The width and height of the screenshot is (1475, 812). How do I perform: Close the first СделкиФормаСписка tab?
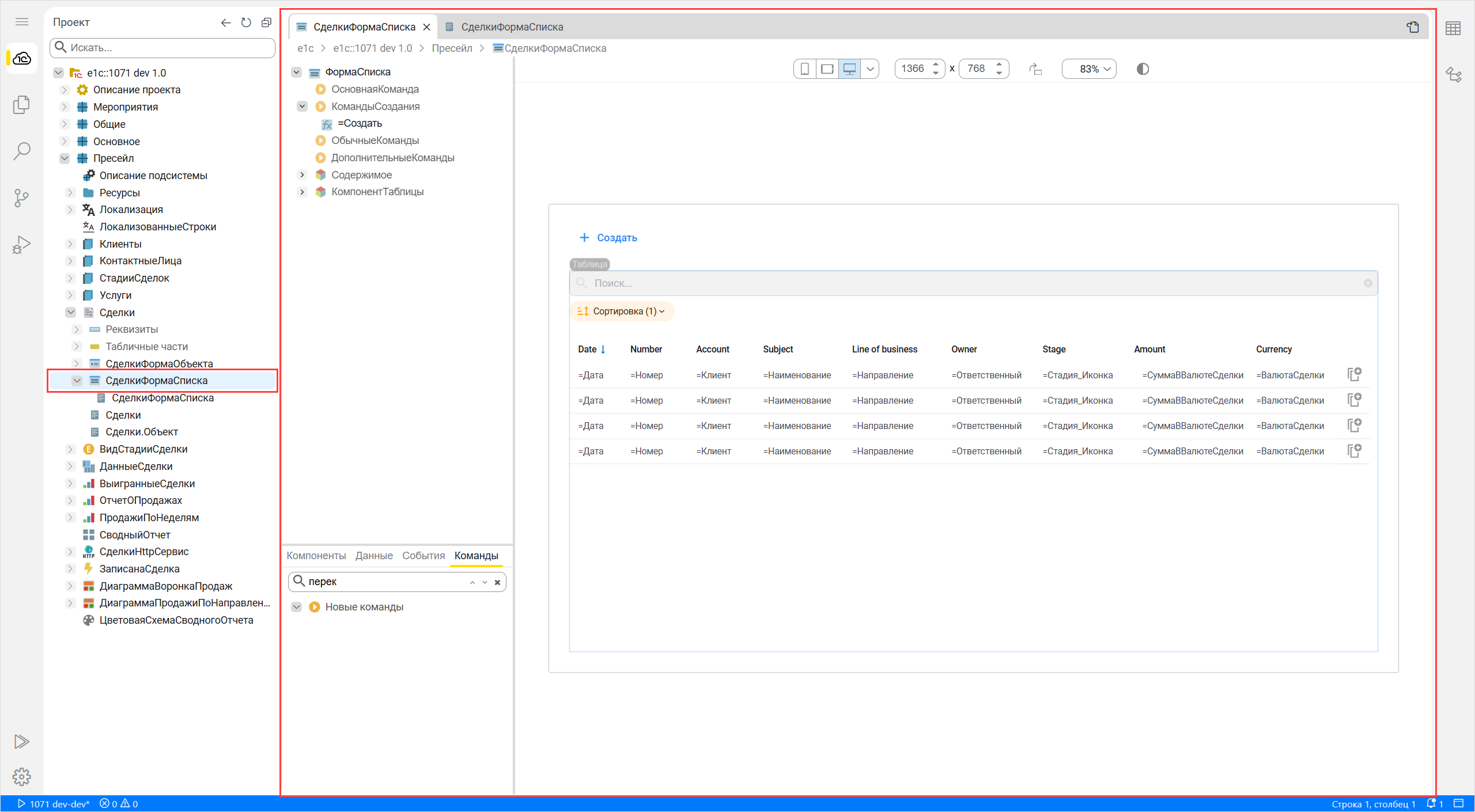pos(426,27)
